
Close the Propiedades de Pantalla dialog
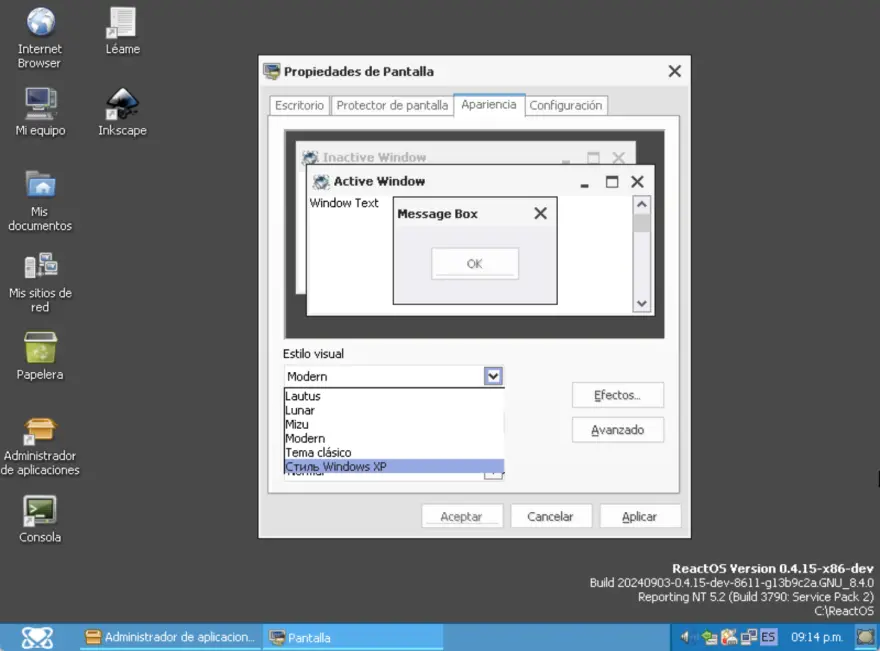pyautogui.click(x=675, y=71)
